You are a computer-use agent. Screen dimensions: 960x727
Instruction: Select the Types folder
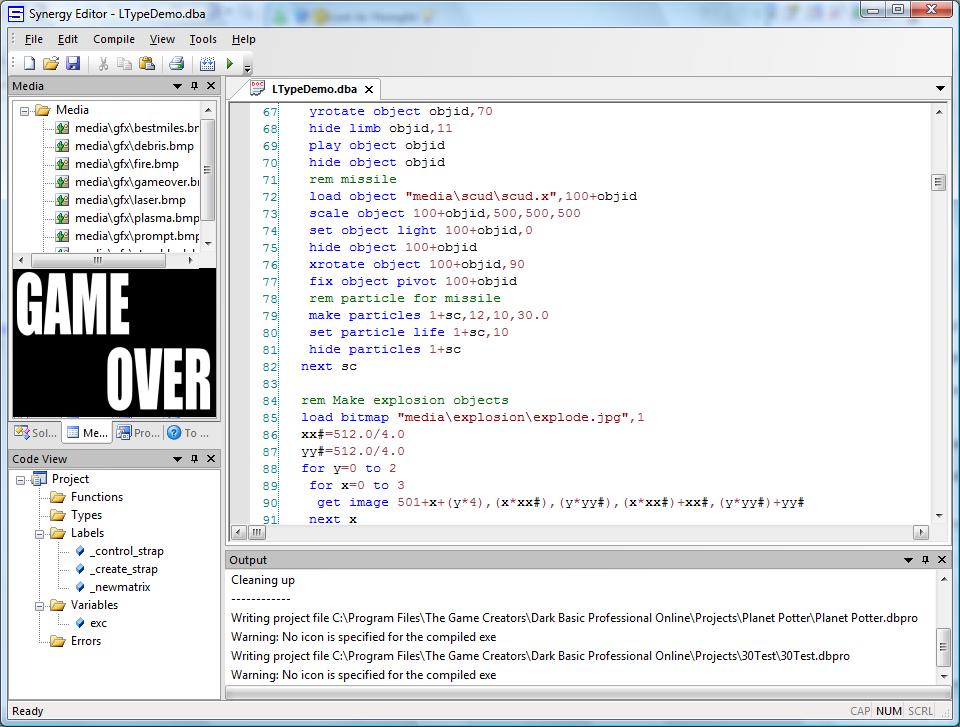click(x=86, y=515)
